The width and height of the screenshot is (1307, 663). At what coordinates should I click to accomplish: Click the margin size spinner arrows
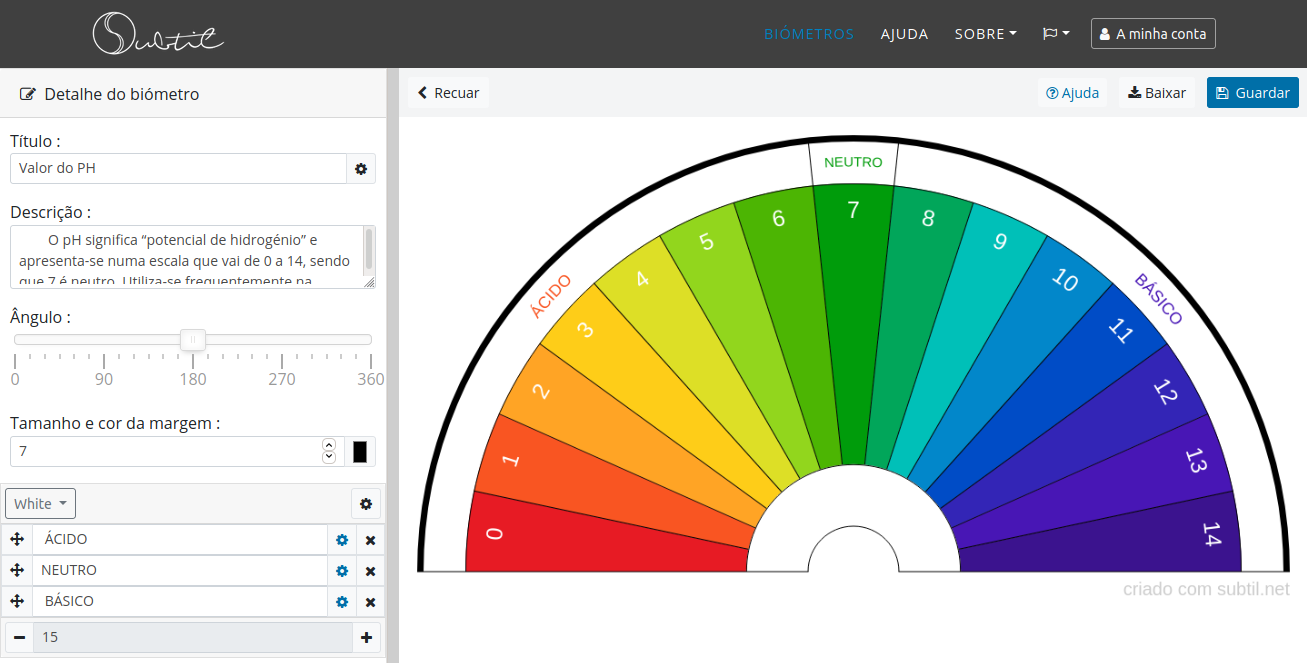tap(329, 451)
